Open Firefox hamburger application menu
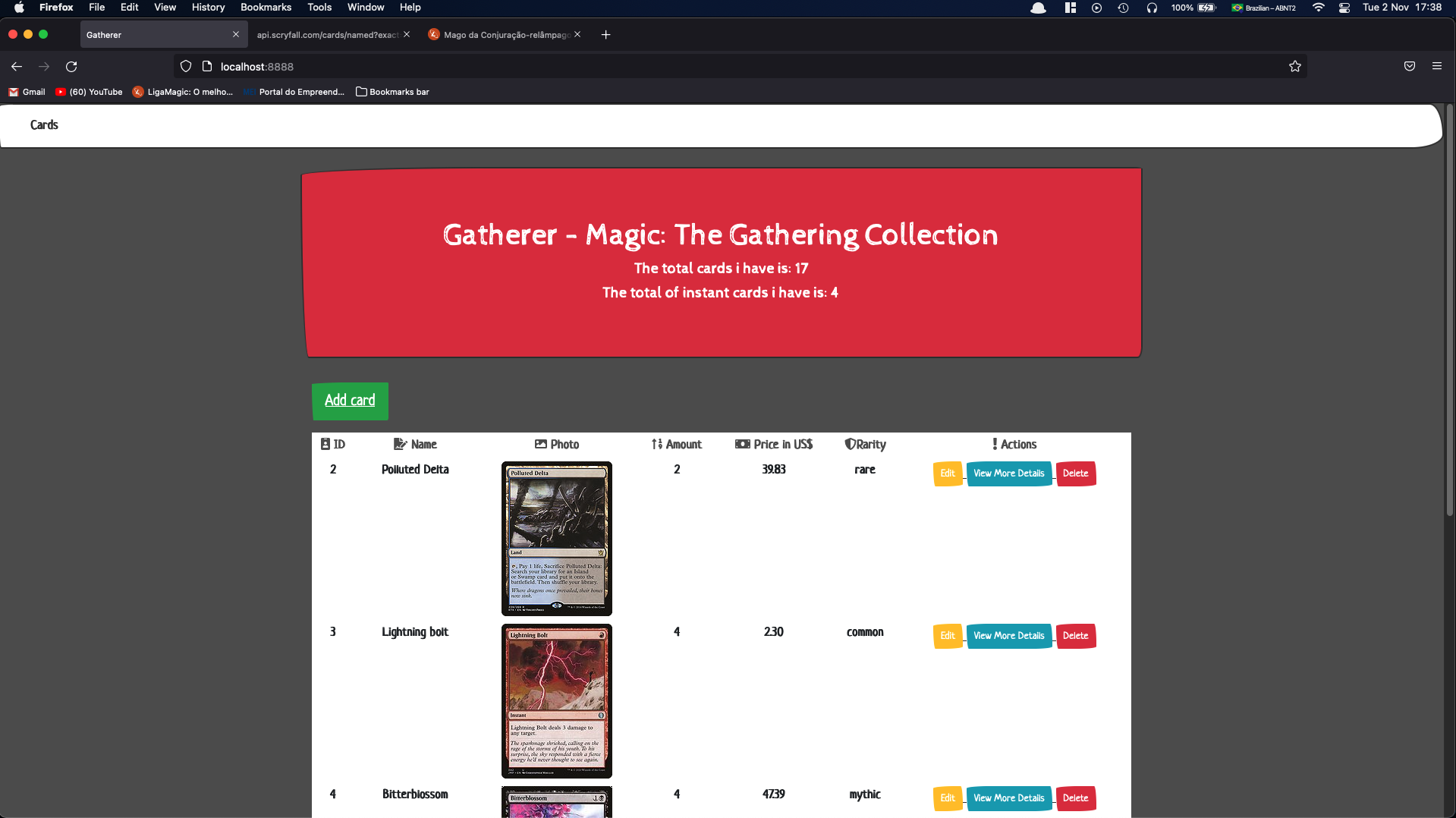Image resolution: width=1456 pixels, height=818 pixels. [1437, 67]
